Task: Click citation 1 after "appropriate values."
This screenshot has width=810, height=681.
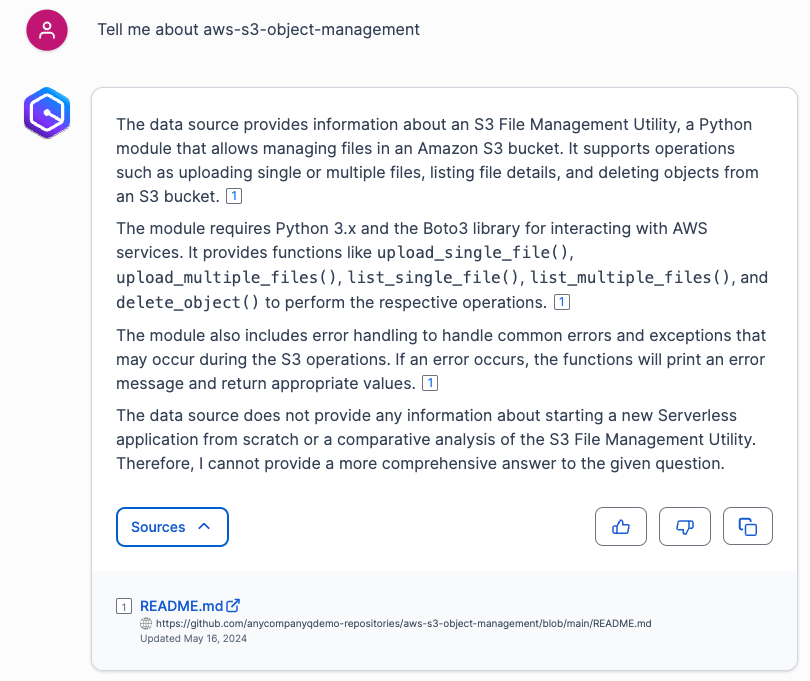Action: pos(430,383)
